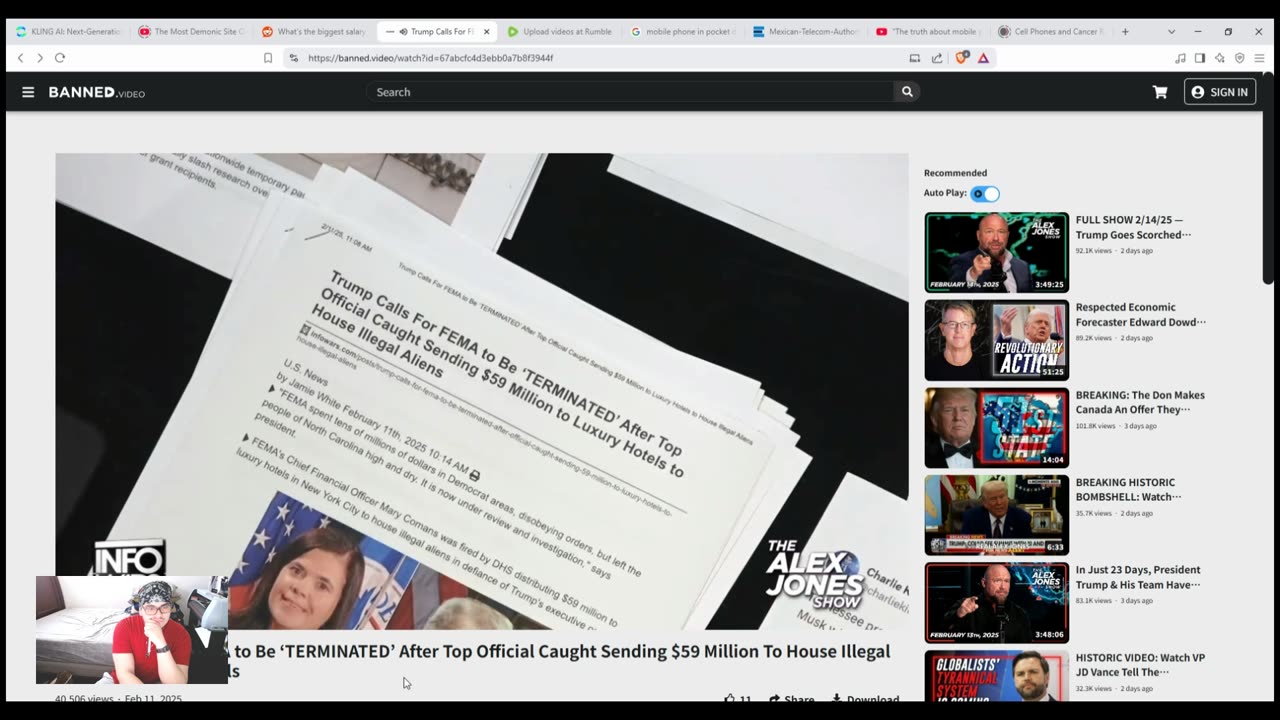Go back with browser back arrow
Image resolution: width=1280 pixels, height=720 pixels.
click(x=20, y=58)
